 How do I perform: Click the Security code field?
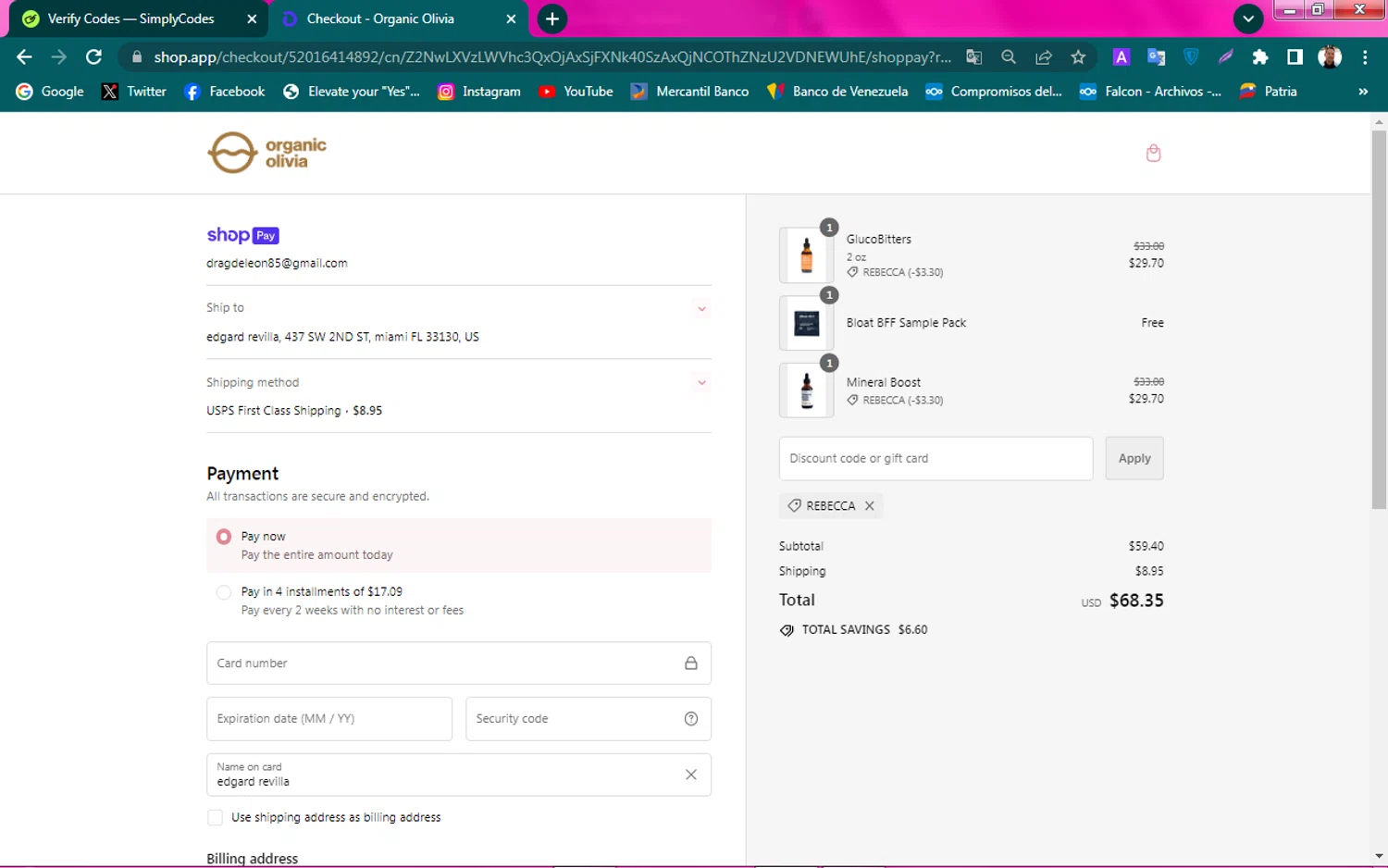tap(589, 719)
